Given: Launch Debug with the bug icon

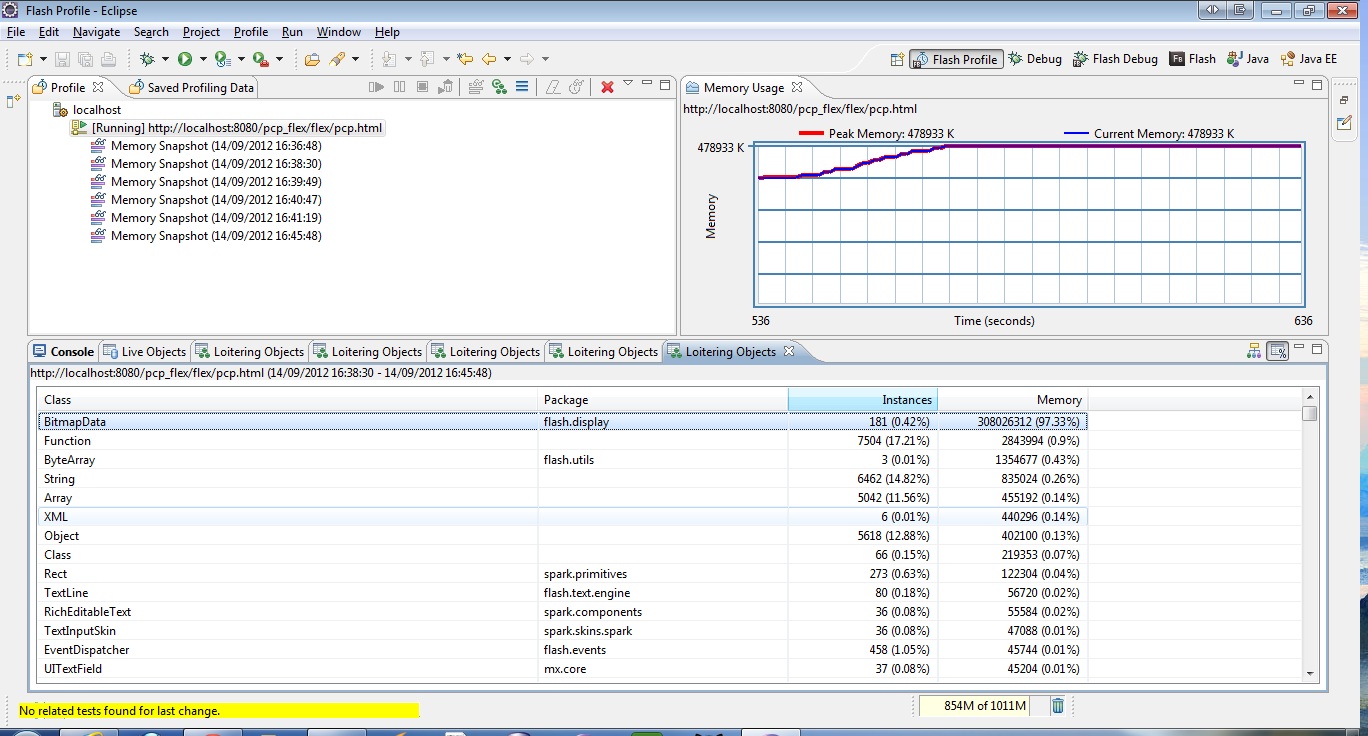Looking at the screenshot, I should coord(148,59).
